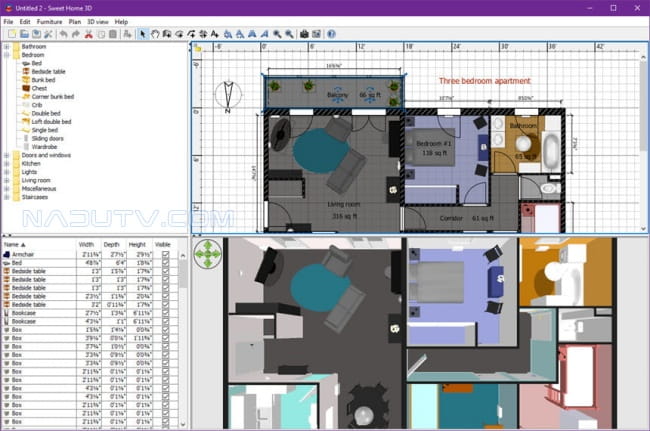650x431 pixels.
Task: Click plan vertical scrollbar down arrow
Action: click(643, 228)
